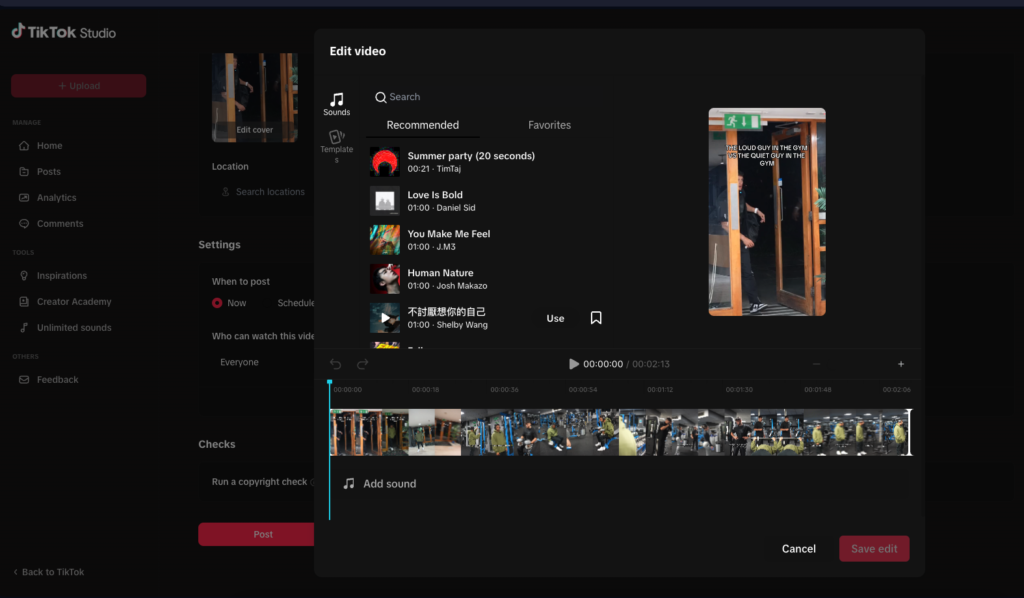Select the You Make Me Feel sound
Viewport: 1024px width, 598px height.
(487, 240)
